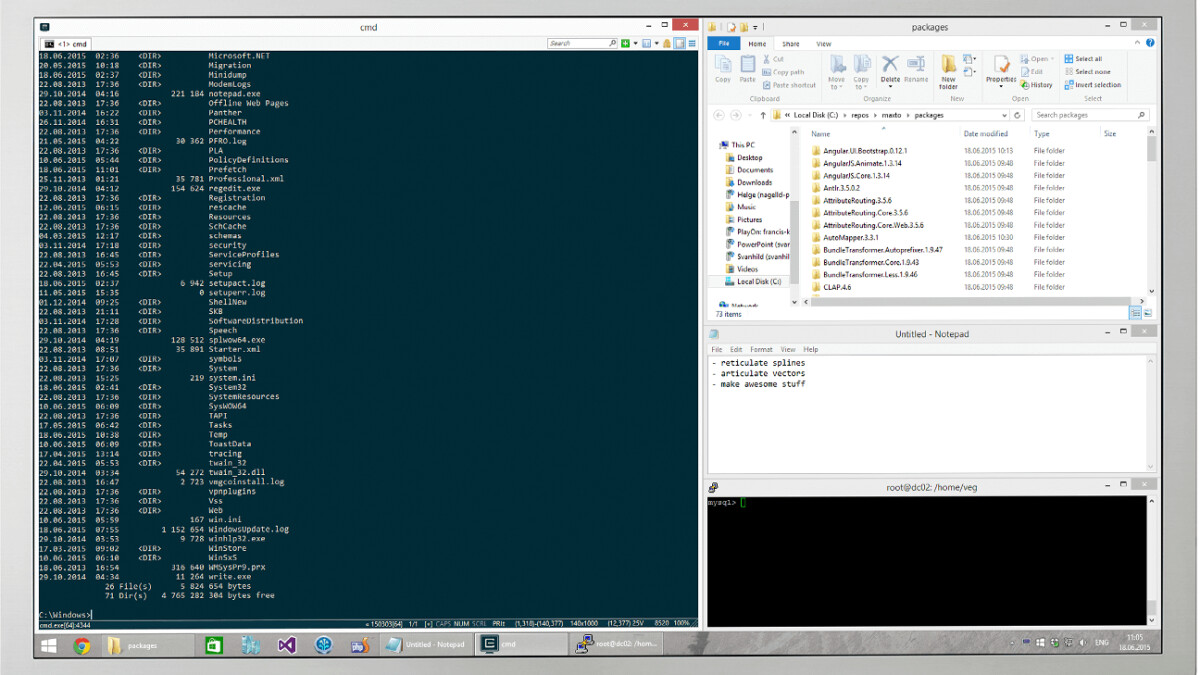Collapse the This PC tree item

click(717, 144)
